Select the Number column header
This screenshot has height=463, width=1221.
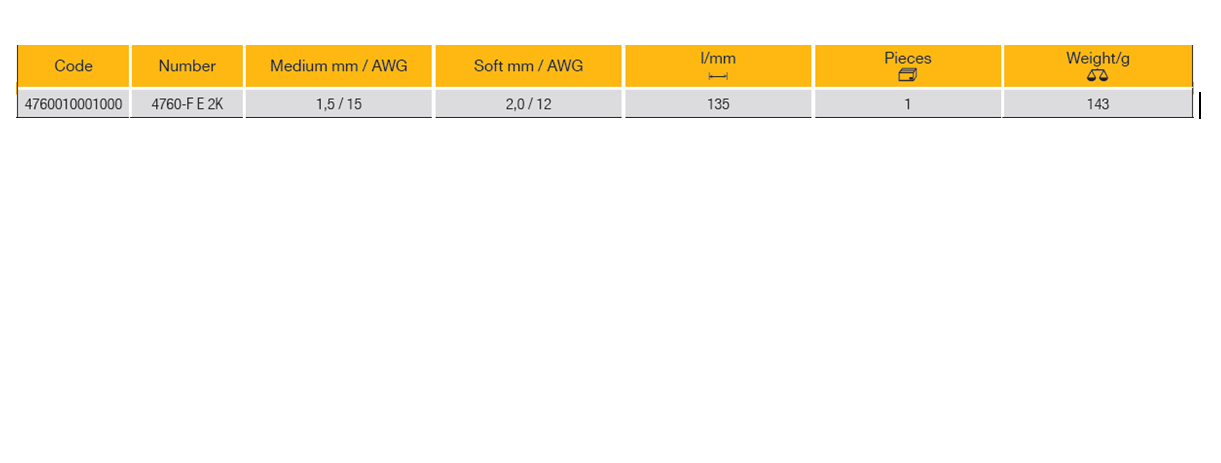click(x=187, y=66)
